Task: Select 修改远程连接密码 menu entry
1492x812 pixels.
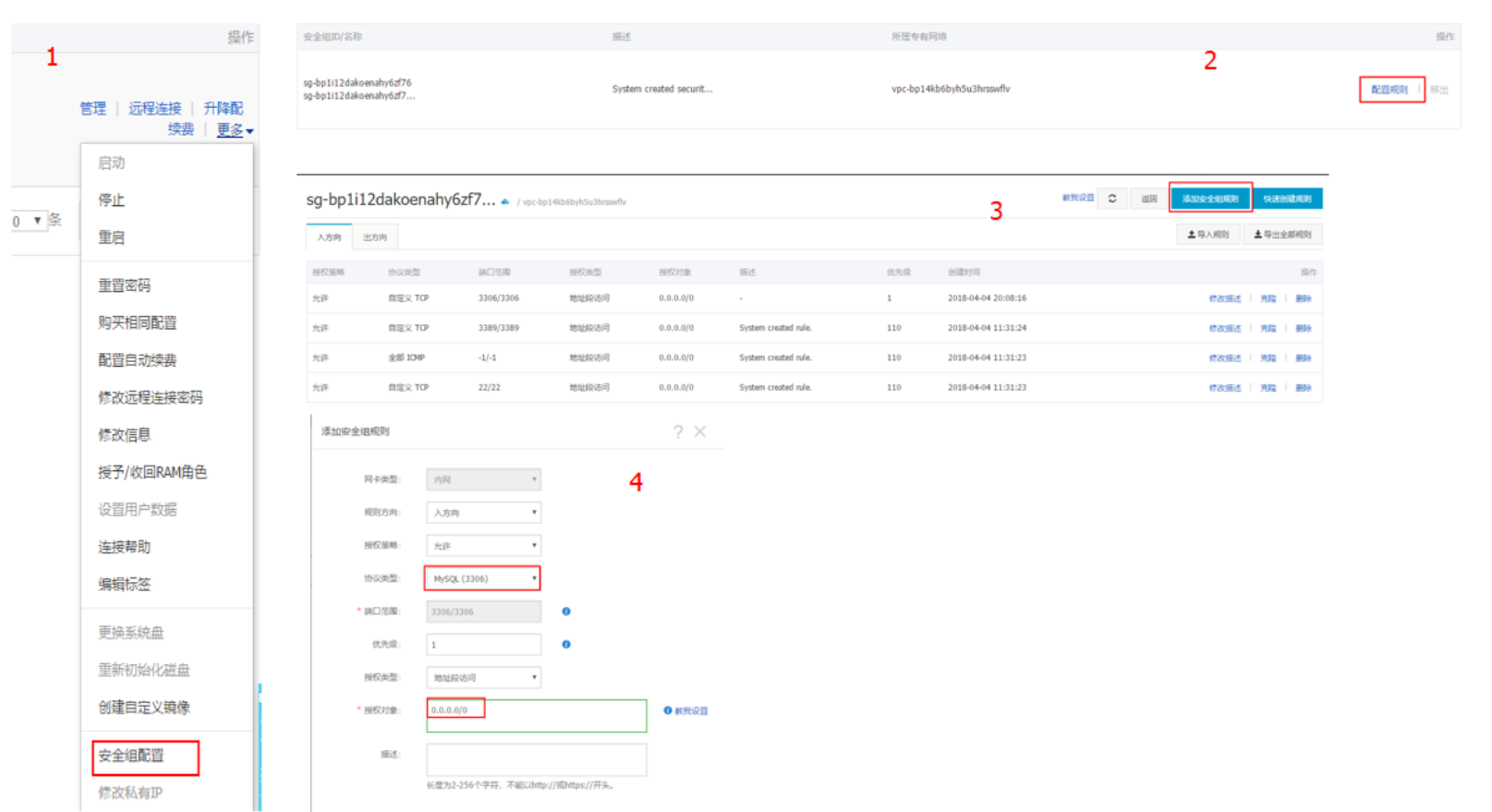Action: click(x=151, y=397)
